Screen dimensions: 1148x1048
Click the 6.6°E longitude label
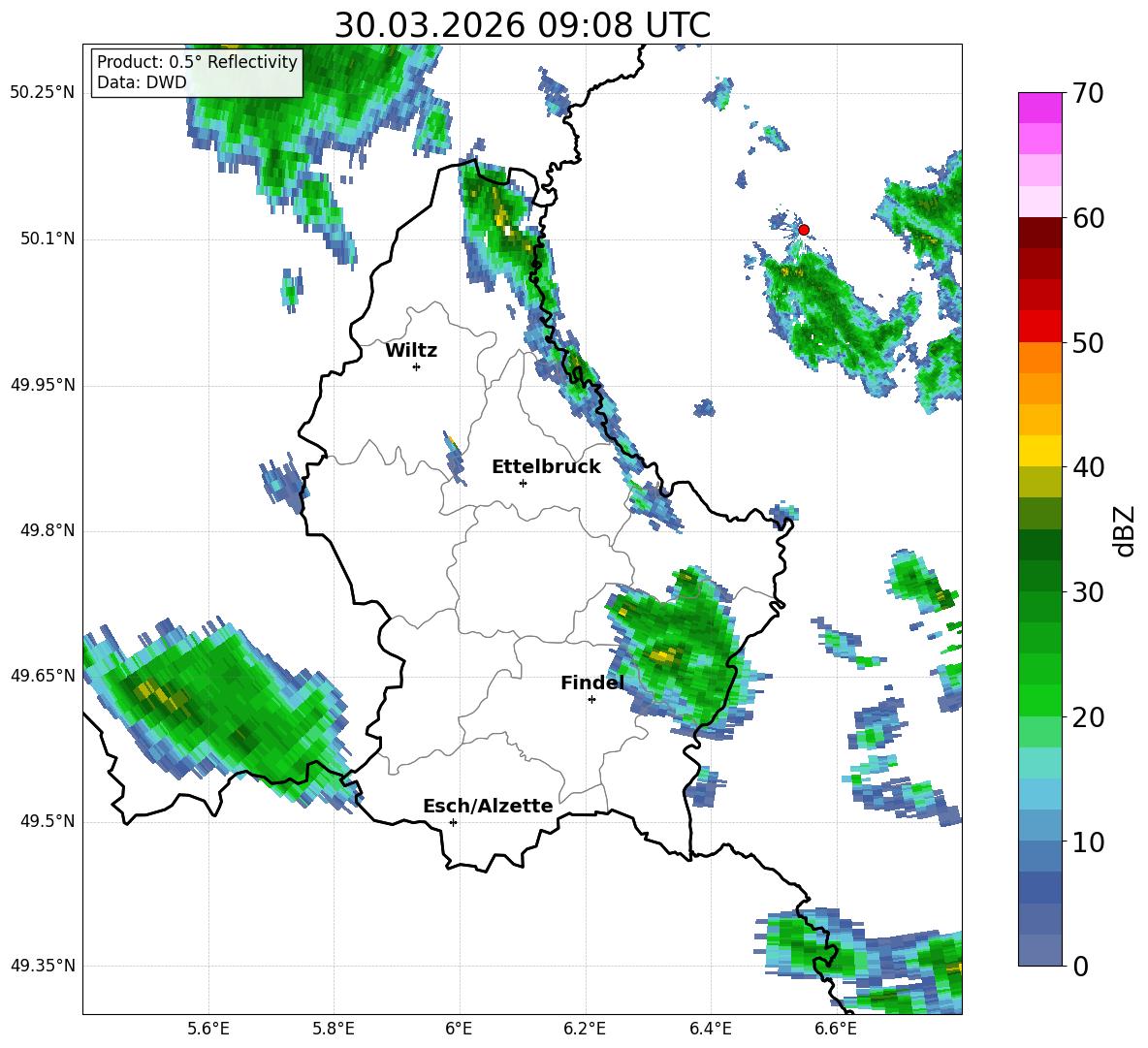836,1029
